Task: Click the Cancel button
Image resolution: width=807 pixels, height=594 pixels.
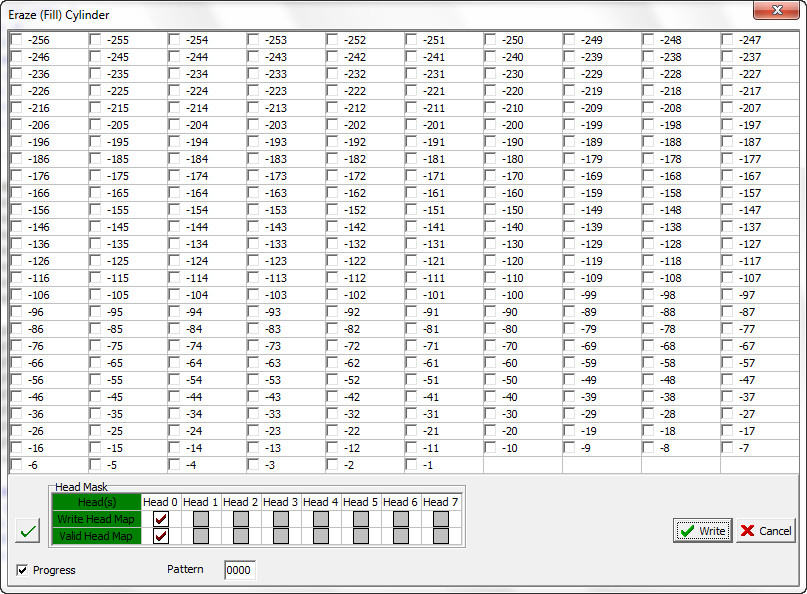Action: pyautogui.click(x=766, y=531)
